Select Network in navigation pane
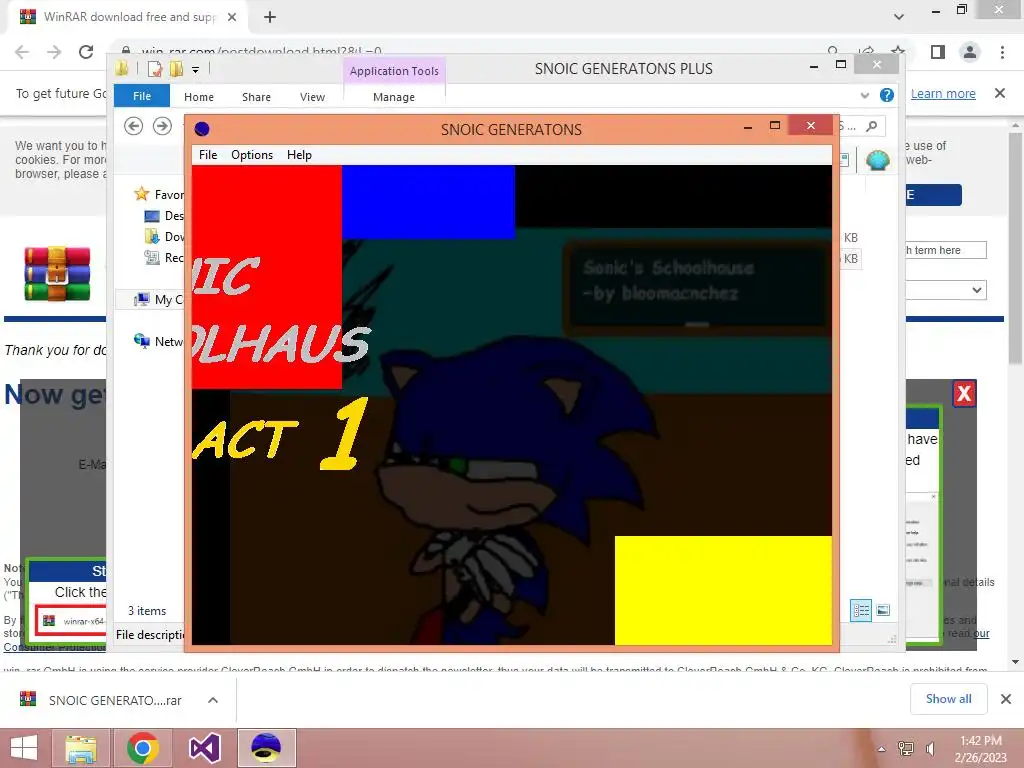This screenshot has width=1024, height=768. coord(158,341)
